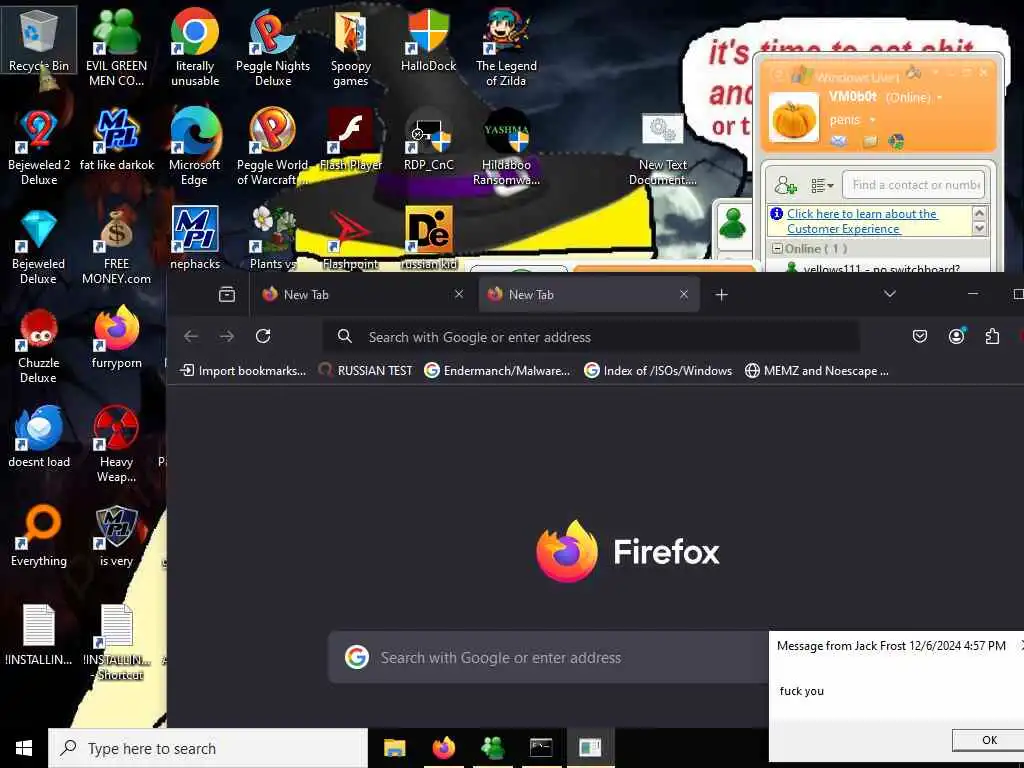The width and height of the screenshot is (1024, 768).
Task: Launch Plants vs shortcut on desktop
Action: pos(273,238)
